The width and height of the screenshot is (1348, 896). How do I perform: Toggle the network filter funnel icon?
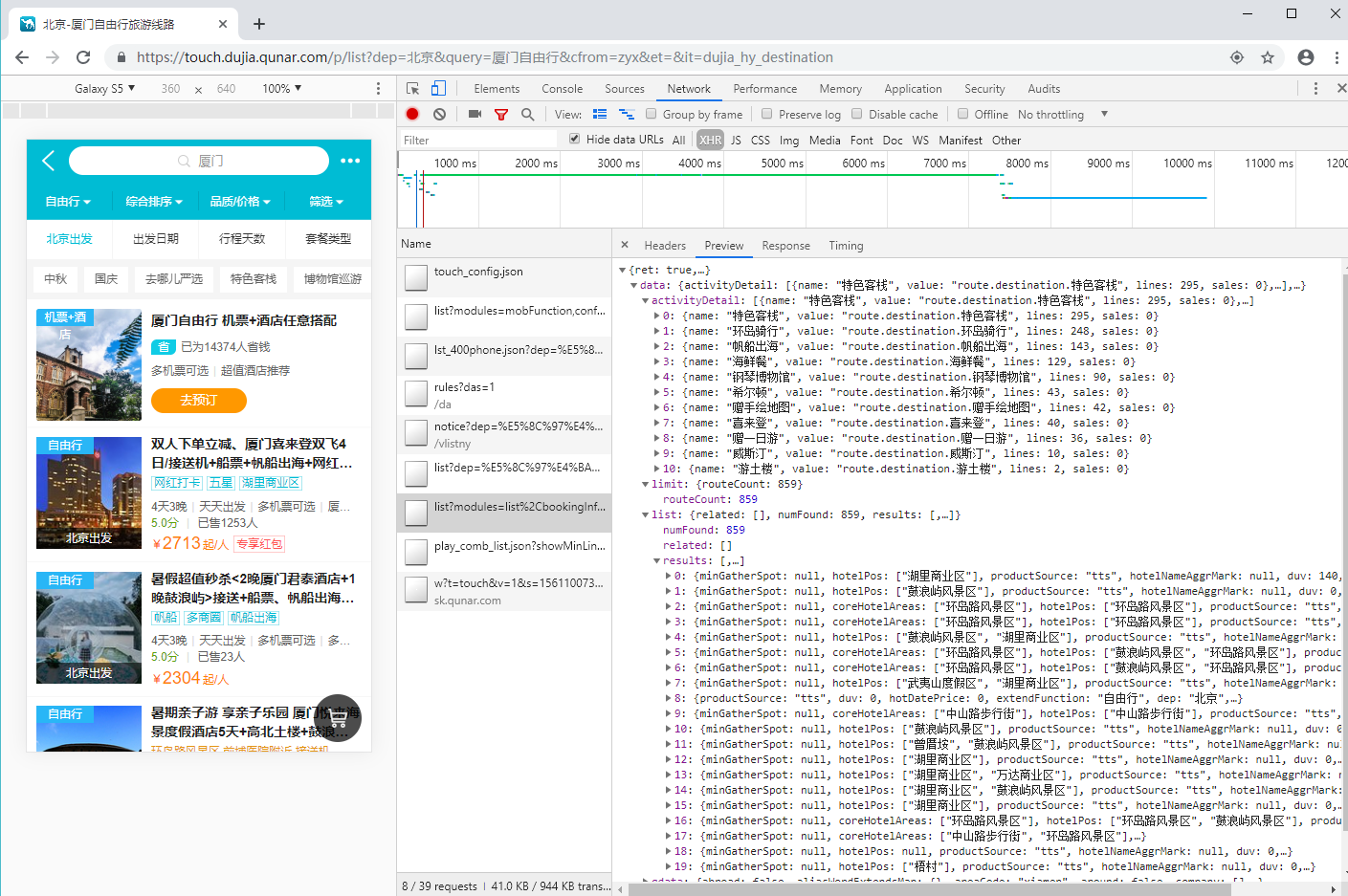(x=500, y=114)
